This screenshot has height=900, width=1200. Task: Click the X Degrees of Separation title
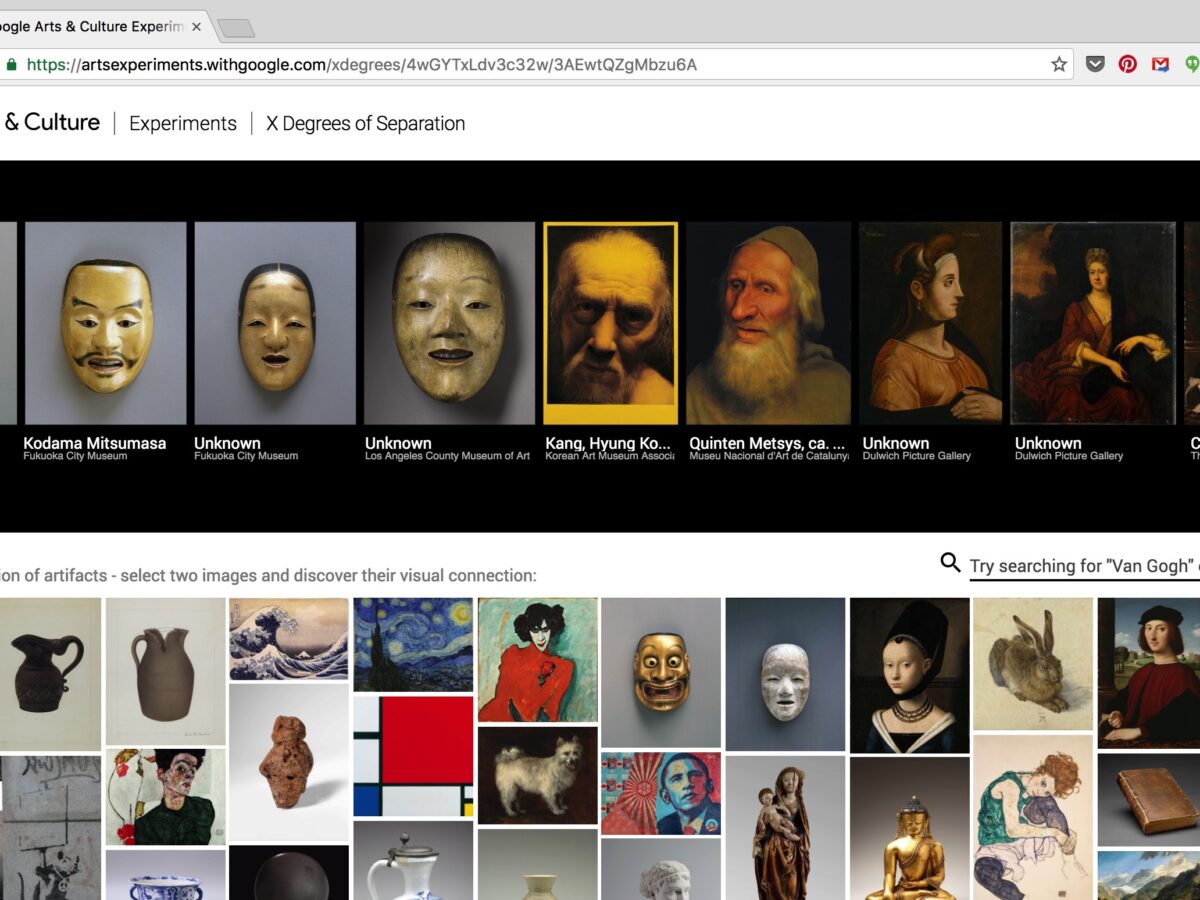(x=365, y=123)
